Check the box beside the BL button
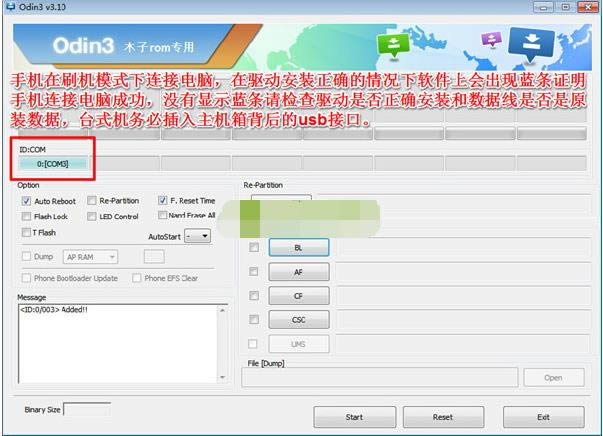603x436 pixels. [x=254, y=247]
